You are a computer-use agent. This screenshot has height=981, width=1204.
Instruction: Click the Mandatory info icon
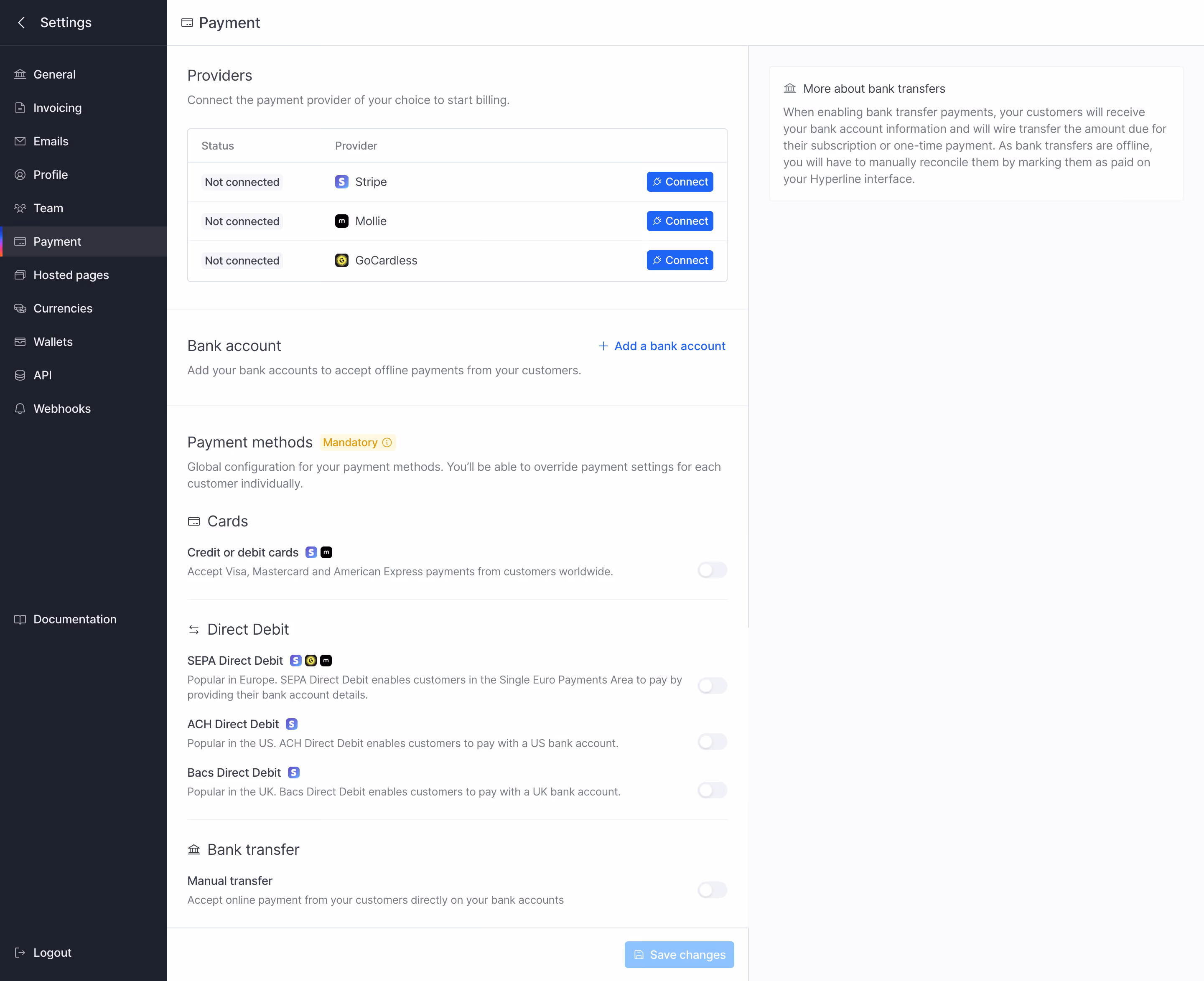(387, 442)
